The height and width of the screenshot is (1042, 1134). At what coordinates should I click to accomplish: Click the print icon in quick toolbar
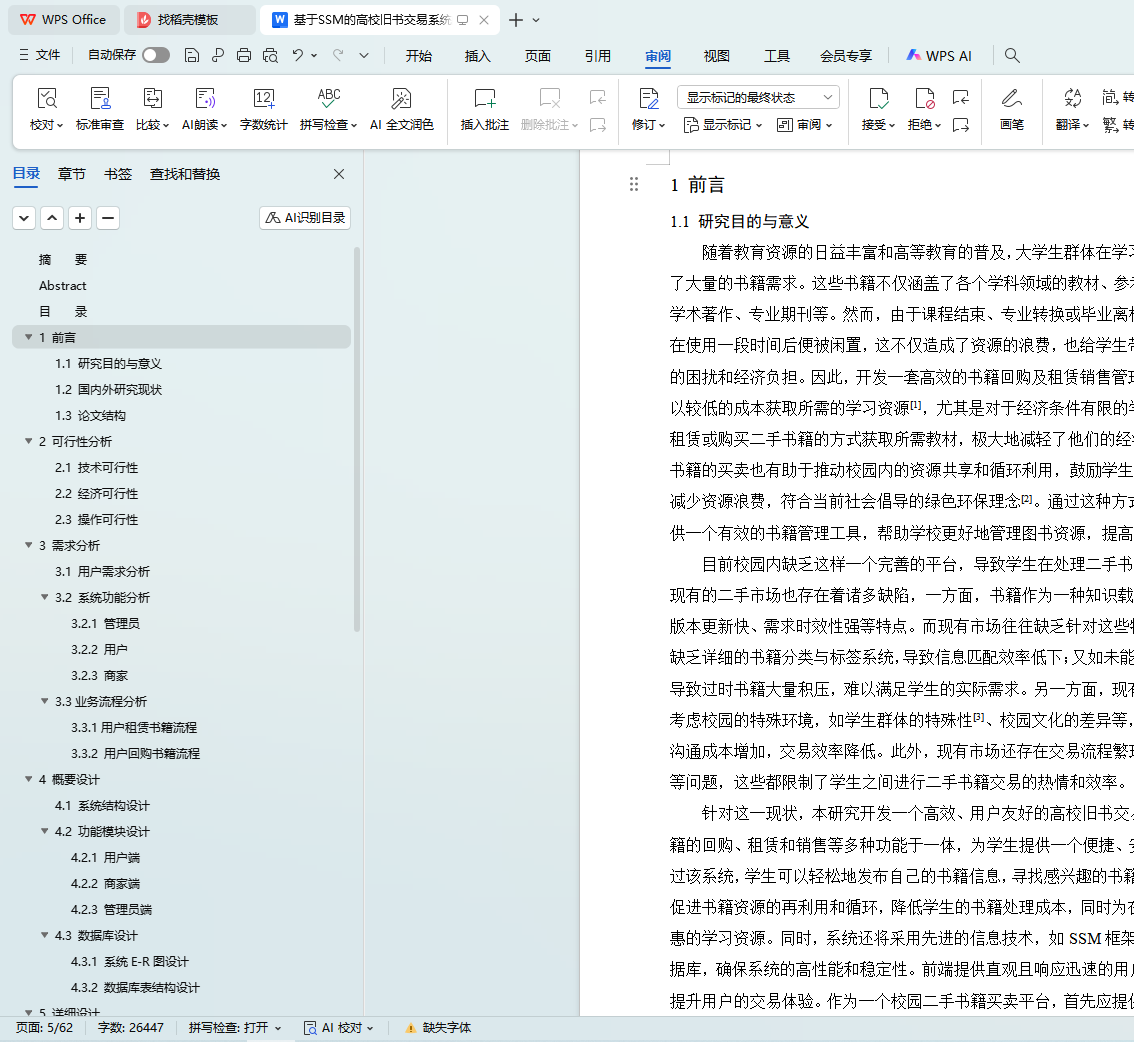click(x=243, y=56)
